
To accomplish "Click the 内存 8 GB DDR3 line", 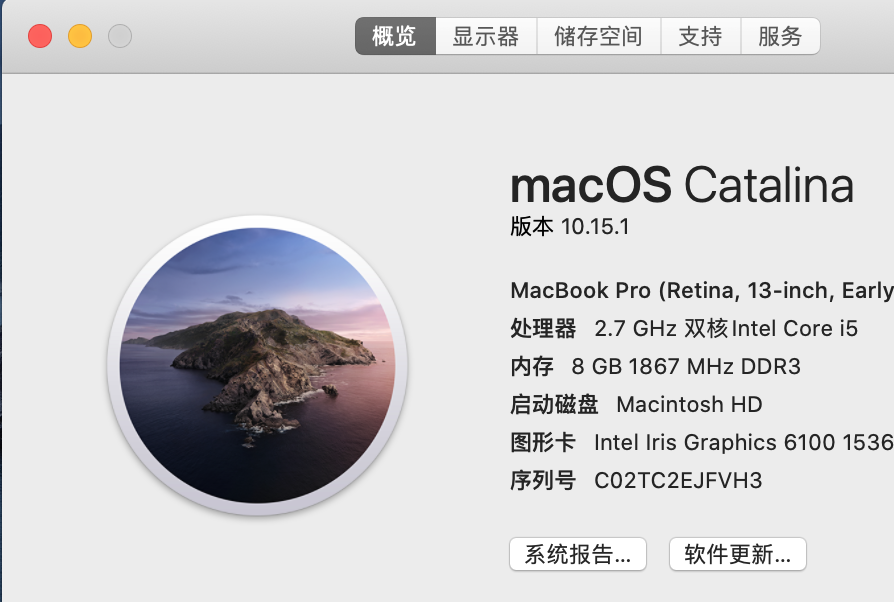I will [x=656, y=366].
